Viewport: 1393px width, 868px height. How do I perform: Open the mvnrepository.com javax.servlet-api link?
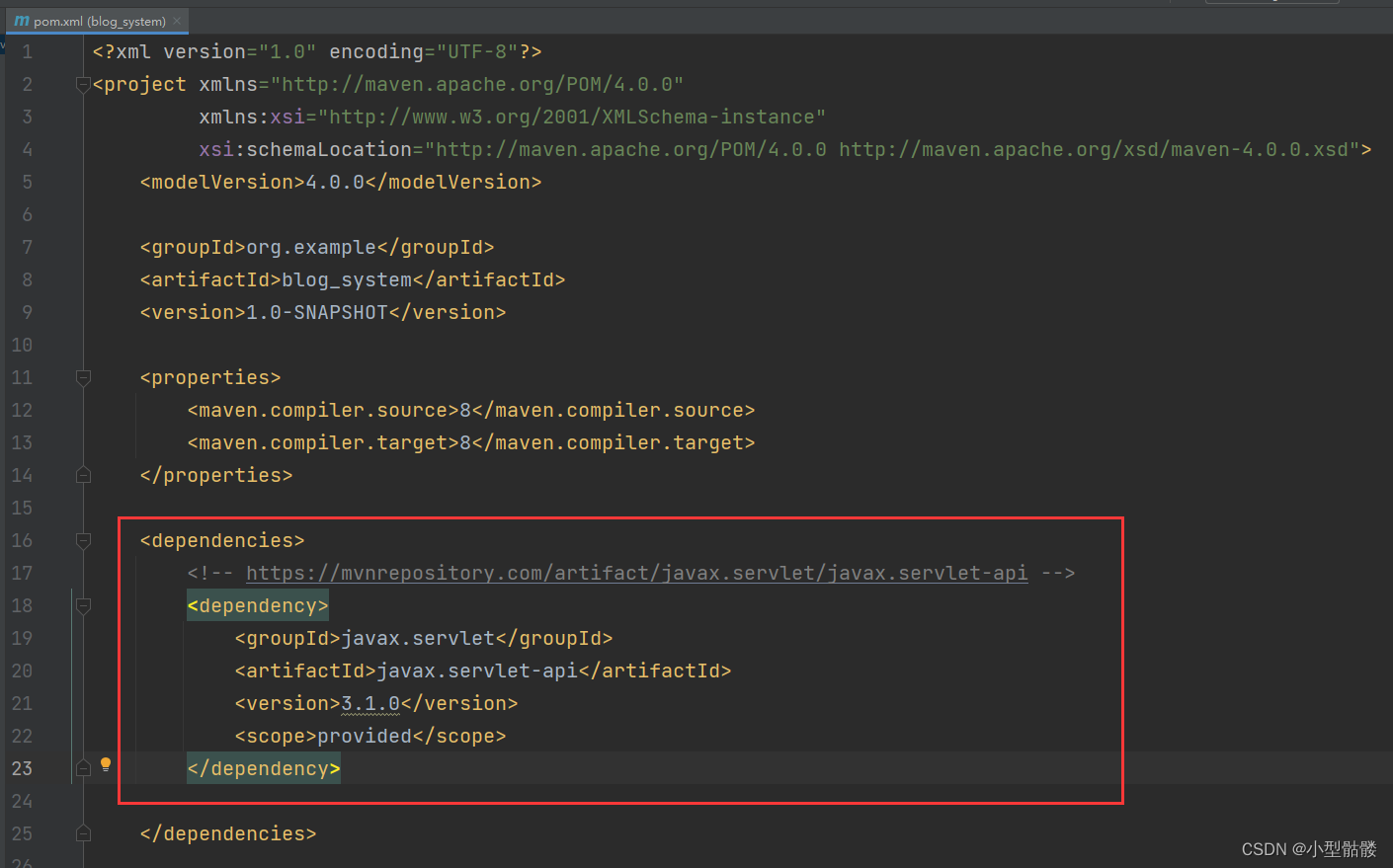(x=636, y=573)
